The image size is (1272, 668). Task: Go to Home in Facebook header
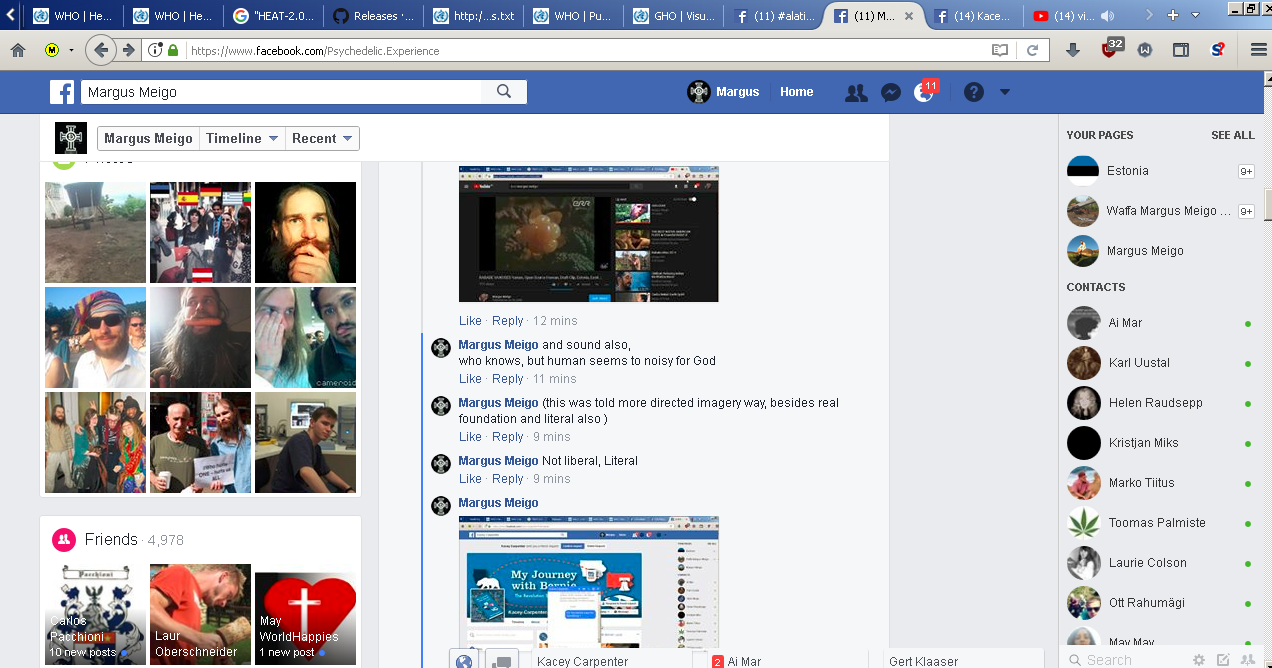click(797, 92)
